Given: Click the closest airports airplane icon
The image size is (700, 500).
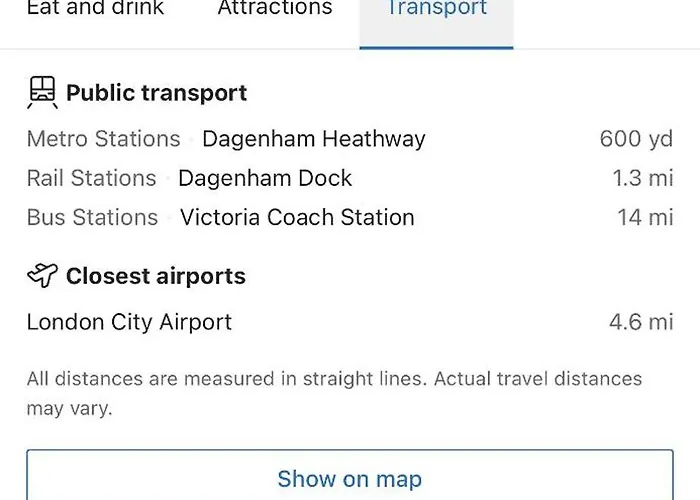Looking at the screenshot, I should point(42,275).
